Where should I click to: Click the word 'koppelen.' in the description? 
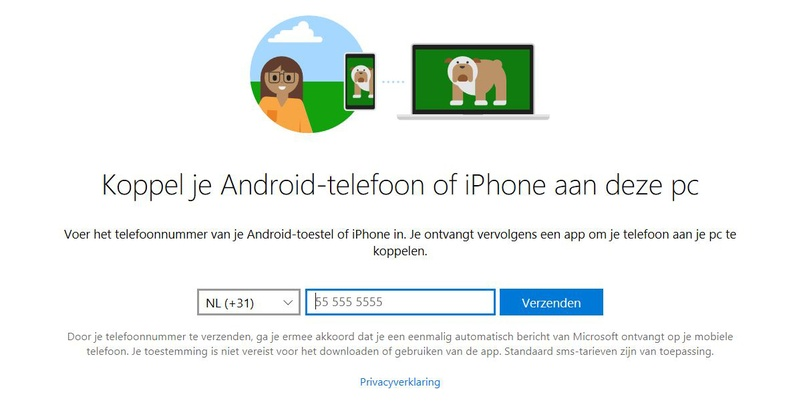click(x=400, y=252)
